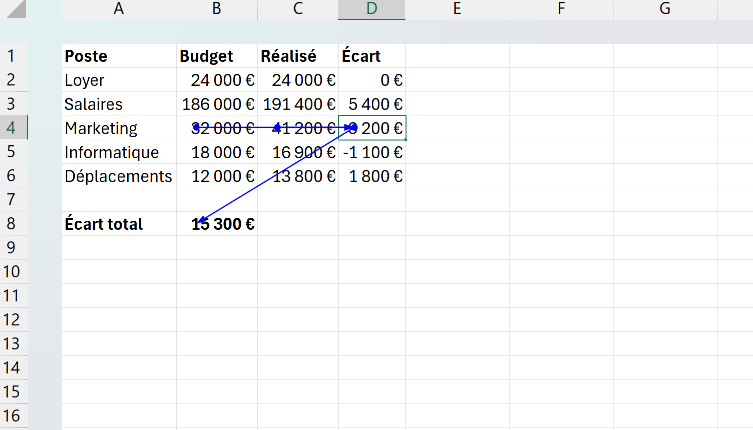Screen dimensions: 753x430
Task: Select row 15 header
Action: (x=13, y=392)
